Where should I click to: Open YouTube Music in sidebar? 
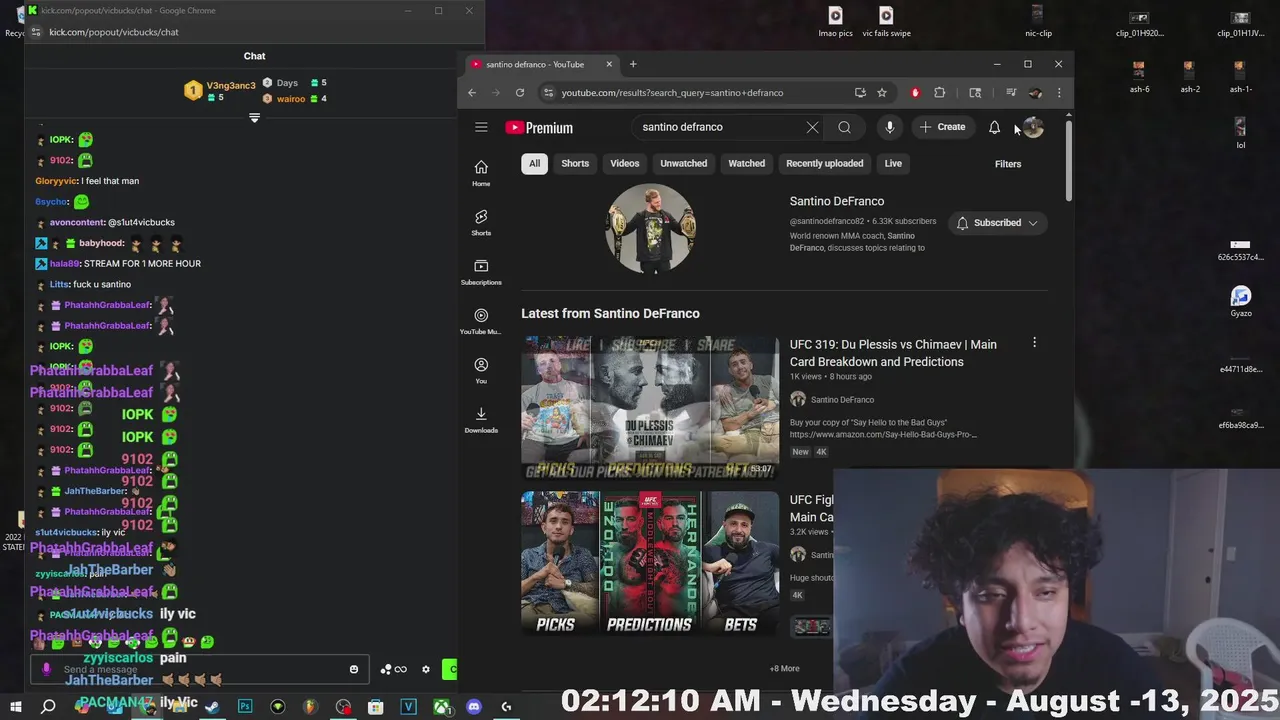(x=481, y=321)
